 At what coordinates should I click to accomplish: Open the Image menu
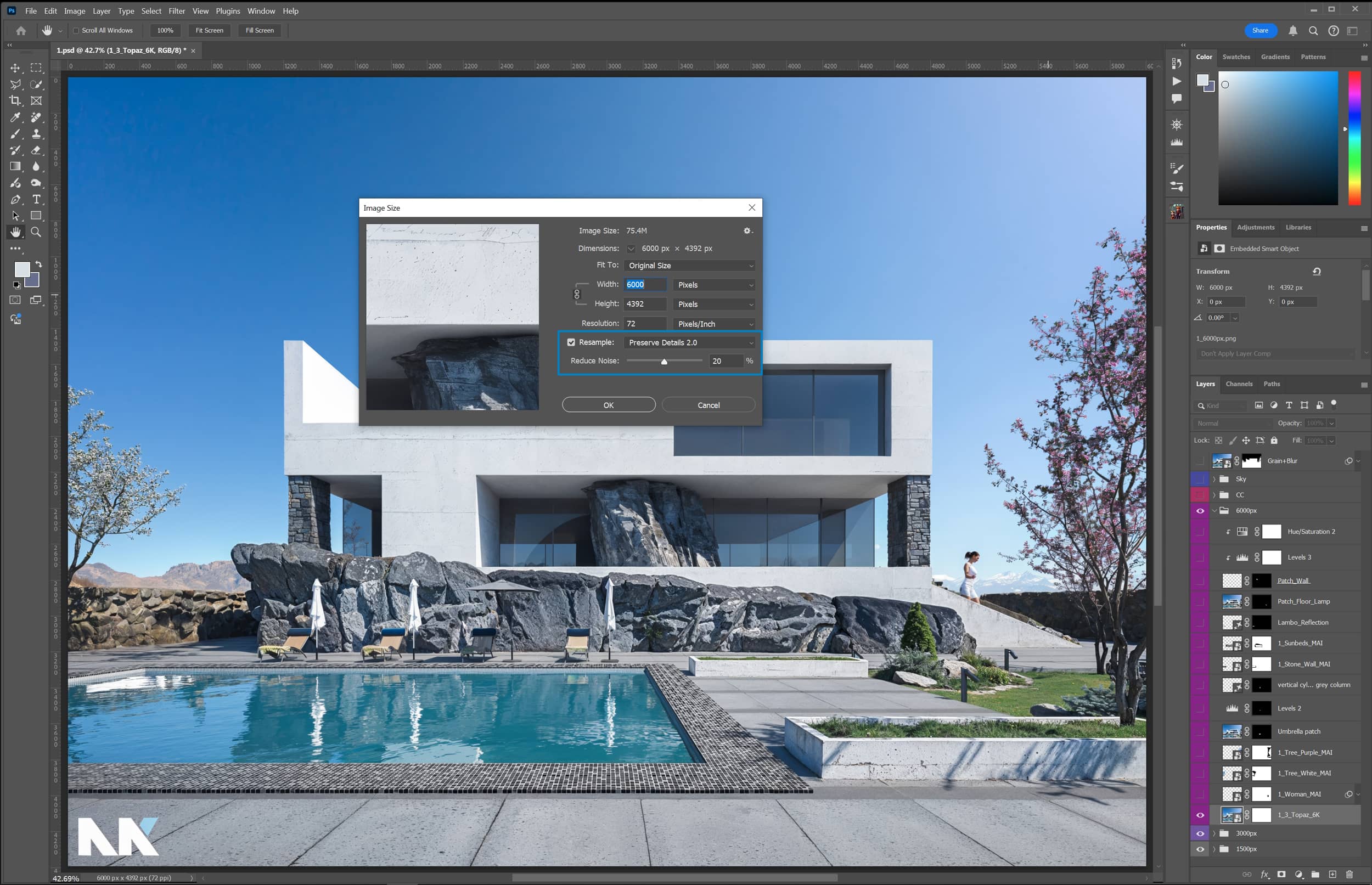(75, 11)
